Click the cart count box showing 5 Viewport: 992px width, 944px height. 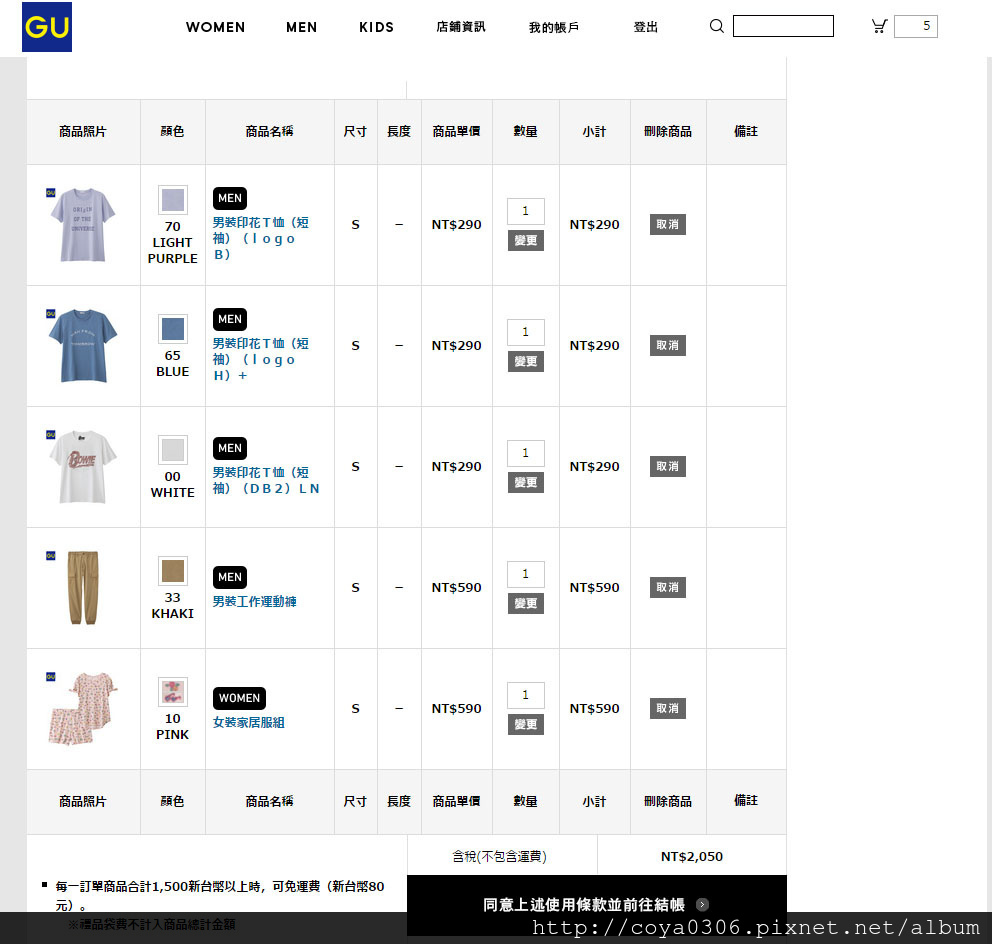(x=915, y=26)
